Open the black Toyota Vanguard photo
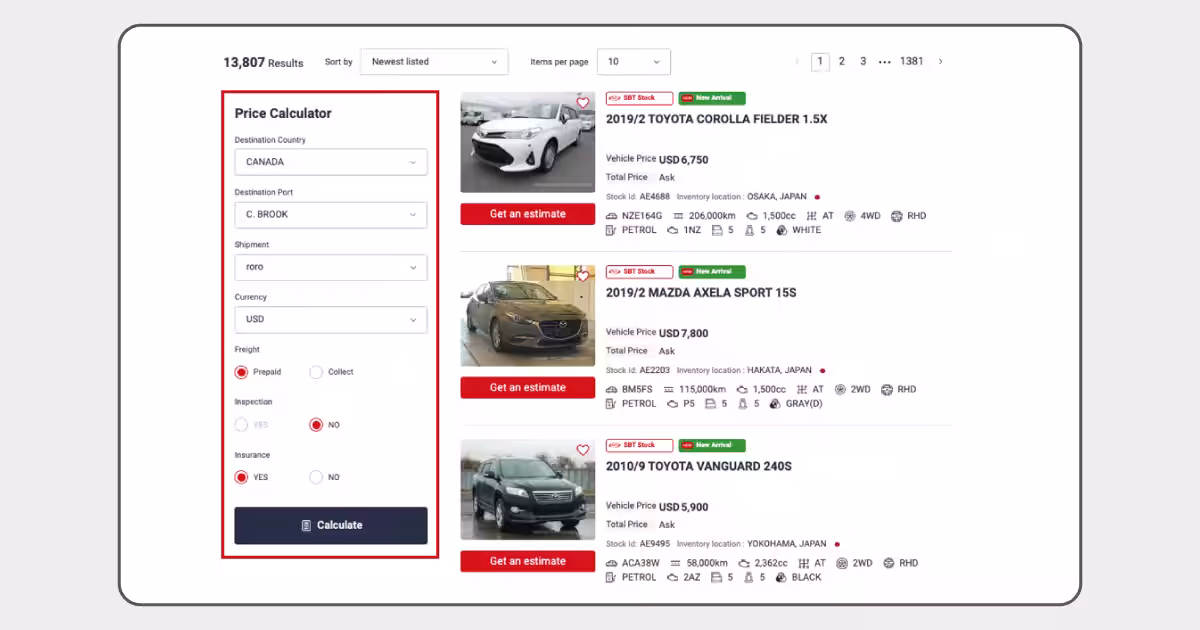 (528, 490)
